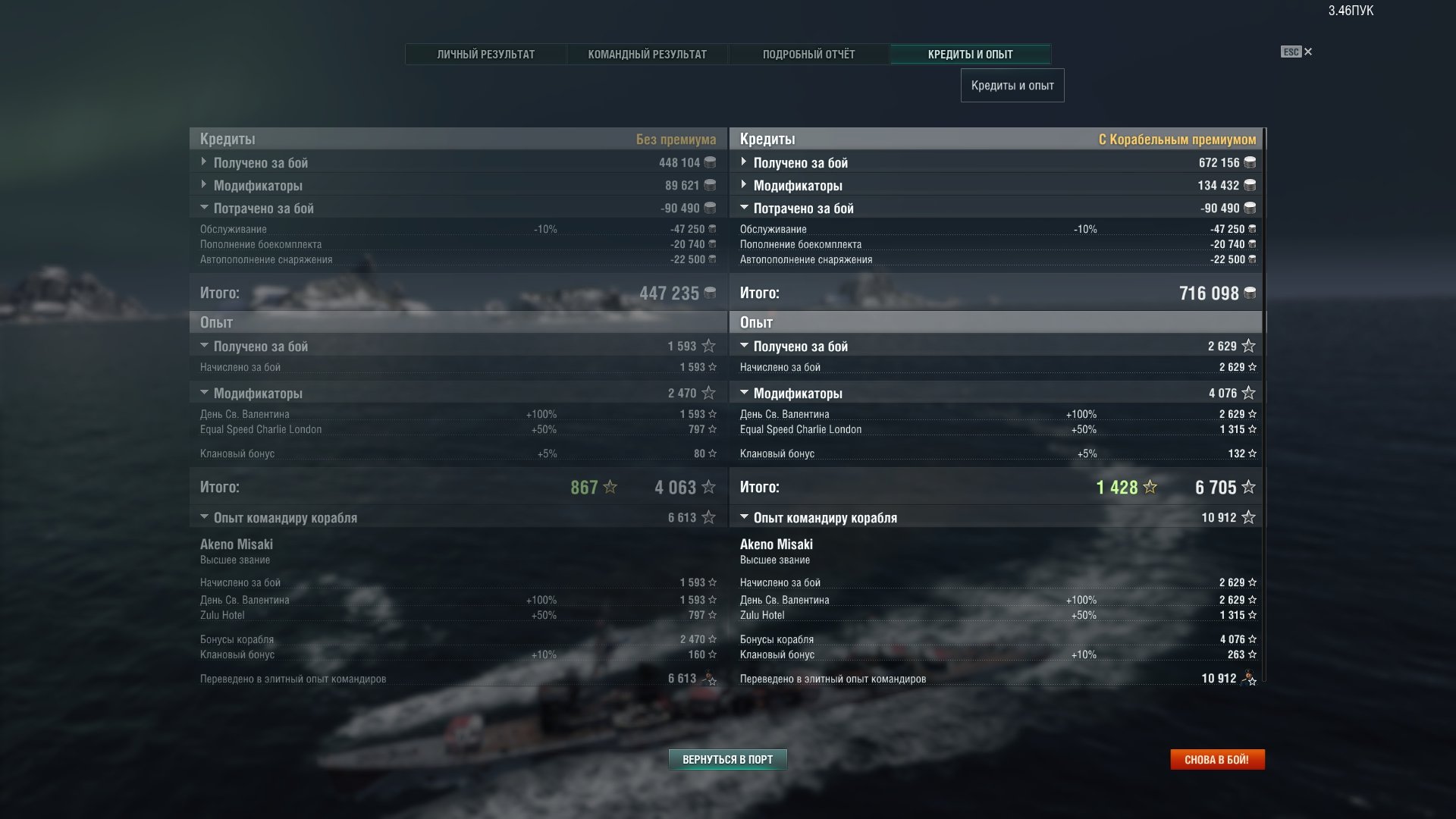
Task: Click commander elite XP icon beside 10 912
Action: coord(1248,679)
